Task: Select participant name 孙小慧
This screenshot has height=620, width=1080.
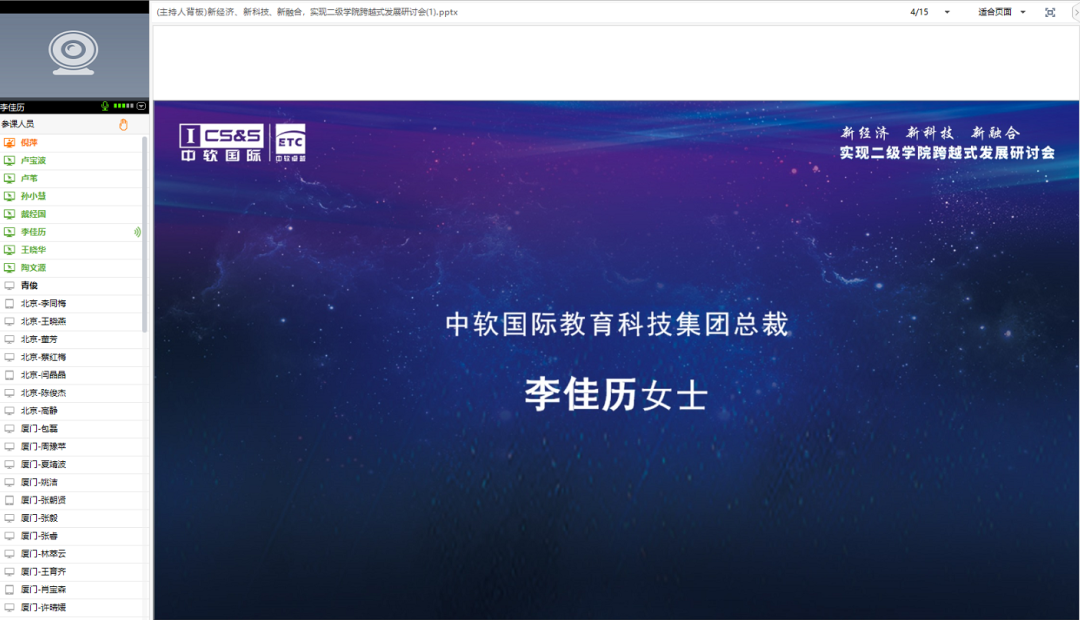Action: (x=33, y=196)
